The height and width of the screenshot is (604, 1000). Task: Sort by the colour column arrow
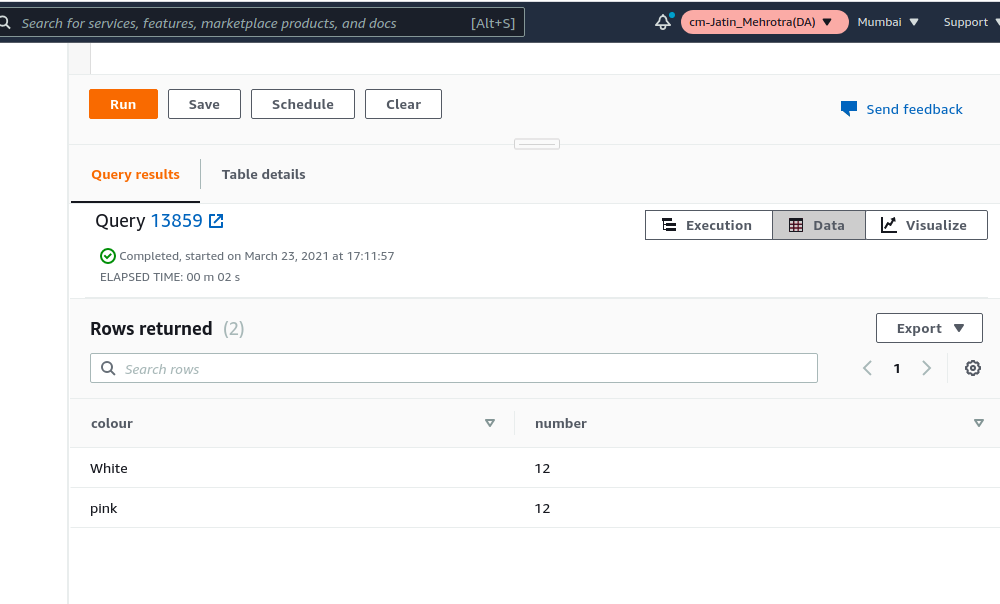490,423
